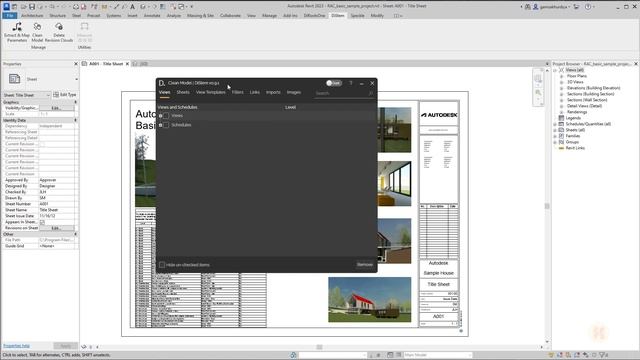Screen dimensions: 640x360
Task: Click the Autodesk App Store cart icon
Action: (576, 7)
